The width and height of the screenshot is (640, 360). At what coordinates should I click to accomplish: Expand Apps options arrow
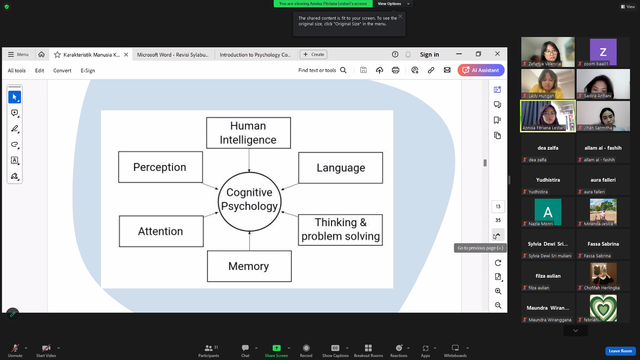(435, 348)
